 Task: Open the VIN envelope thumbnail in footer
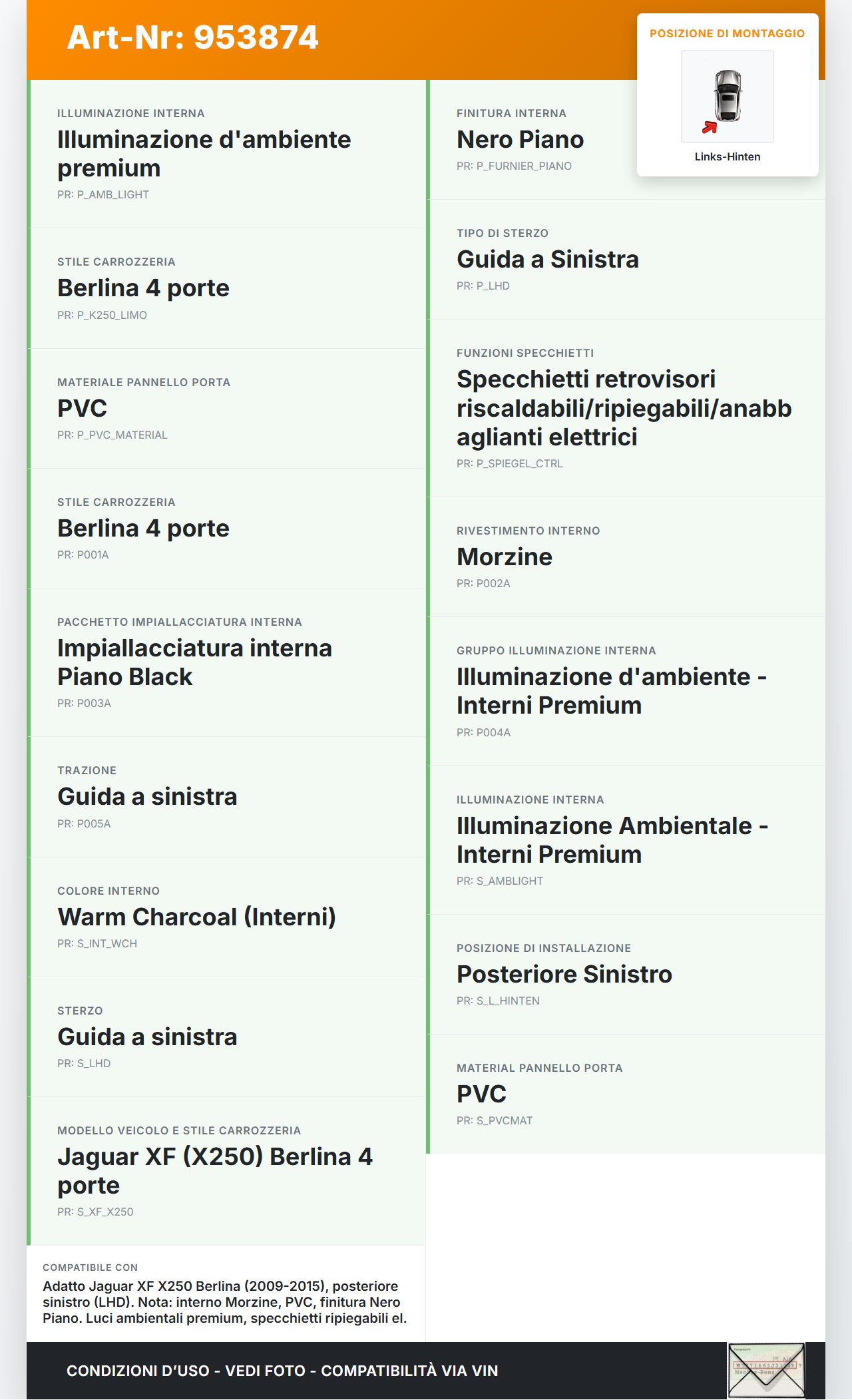click(766, 1370)
